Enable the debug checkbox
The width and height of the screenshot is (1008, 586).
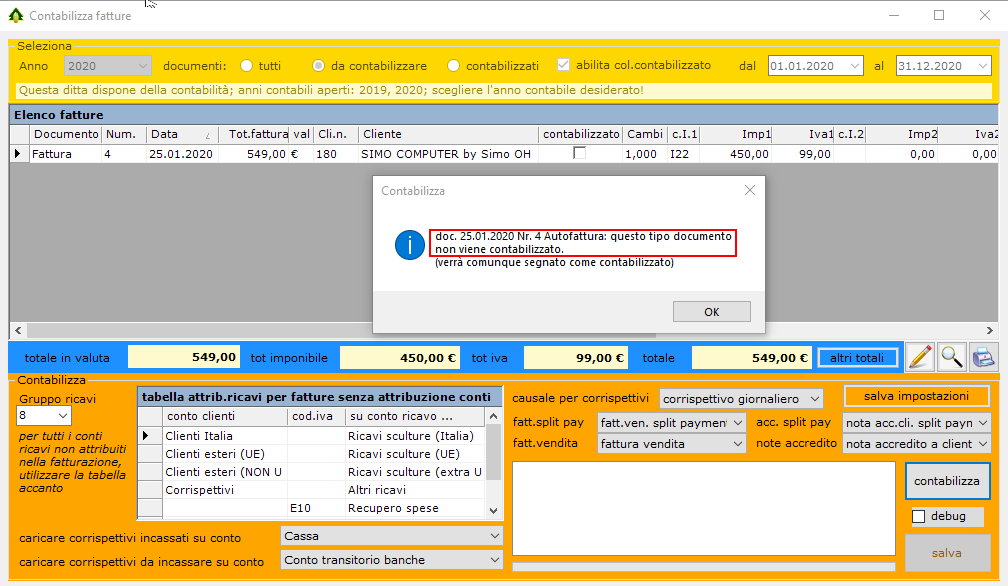pyautogui.click(x=919, y=516)
